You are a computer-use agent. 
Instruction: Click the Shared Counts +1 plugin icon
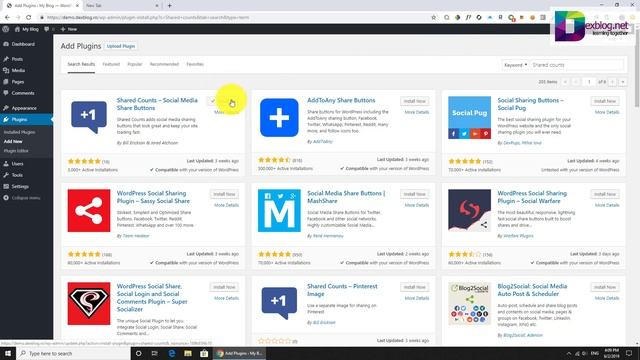pos(89,118)
